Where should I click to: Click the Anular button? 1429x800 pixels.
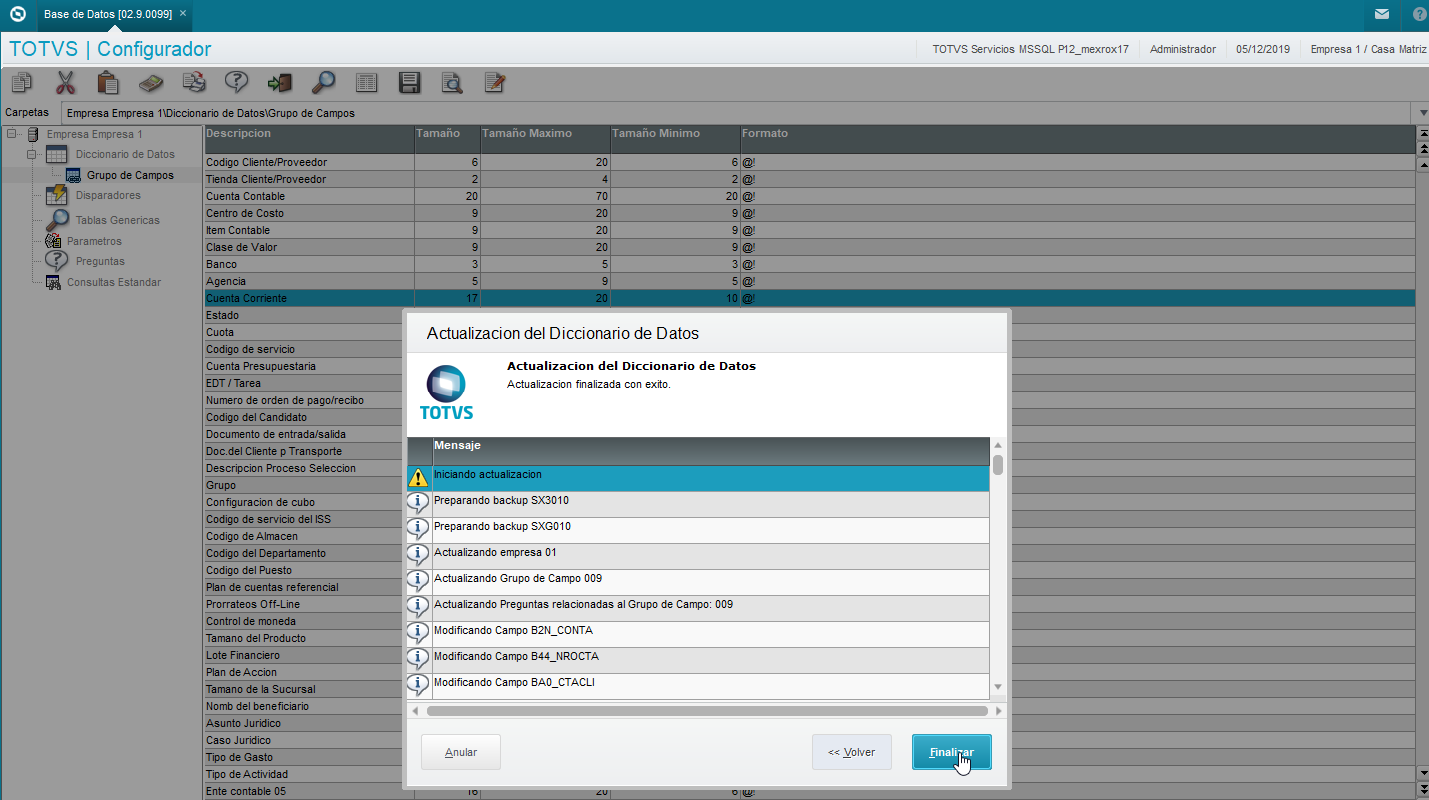coord(460,752)
